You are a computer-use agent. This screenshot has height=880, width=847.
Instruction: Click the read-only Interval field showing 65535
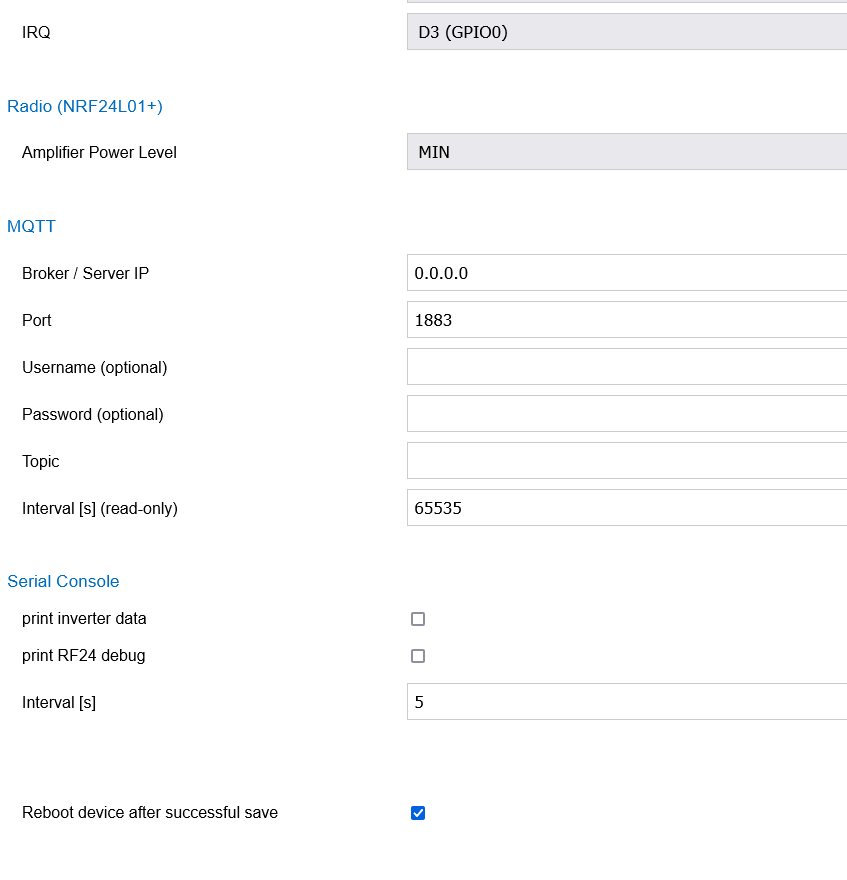pyautogui.click(x=626, y=508)
